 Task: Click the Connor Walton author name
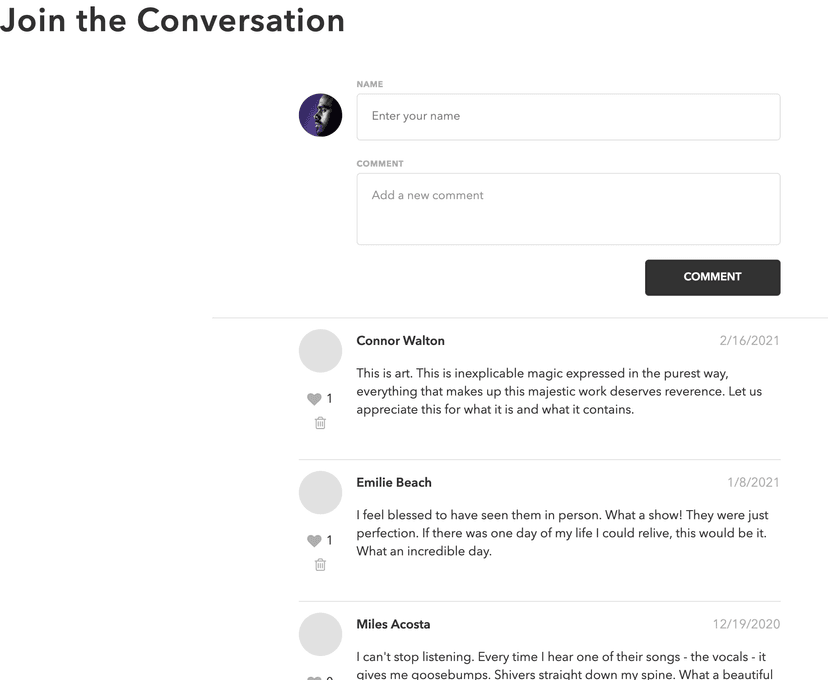pyautogui.click(x=400, y=341)
